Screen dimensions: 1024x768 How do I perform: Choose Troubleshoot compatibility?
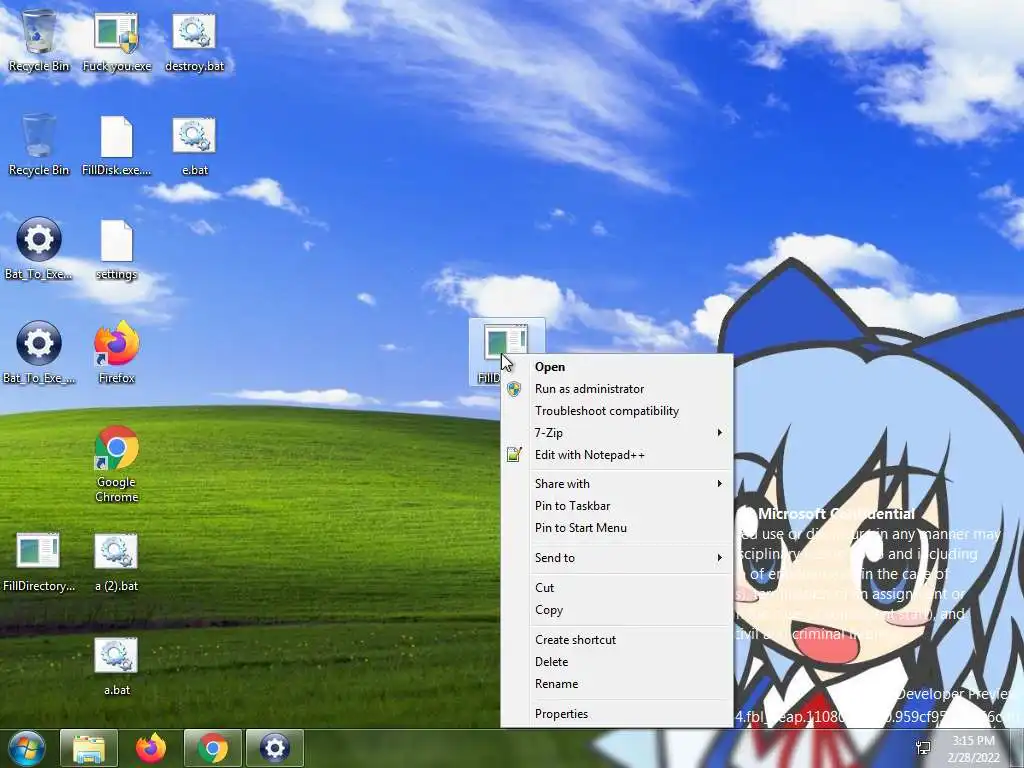point(617,411)
